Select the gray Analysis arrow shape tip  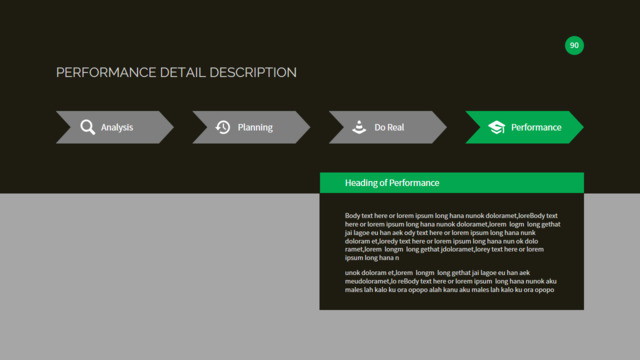tap(167, 127)
